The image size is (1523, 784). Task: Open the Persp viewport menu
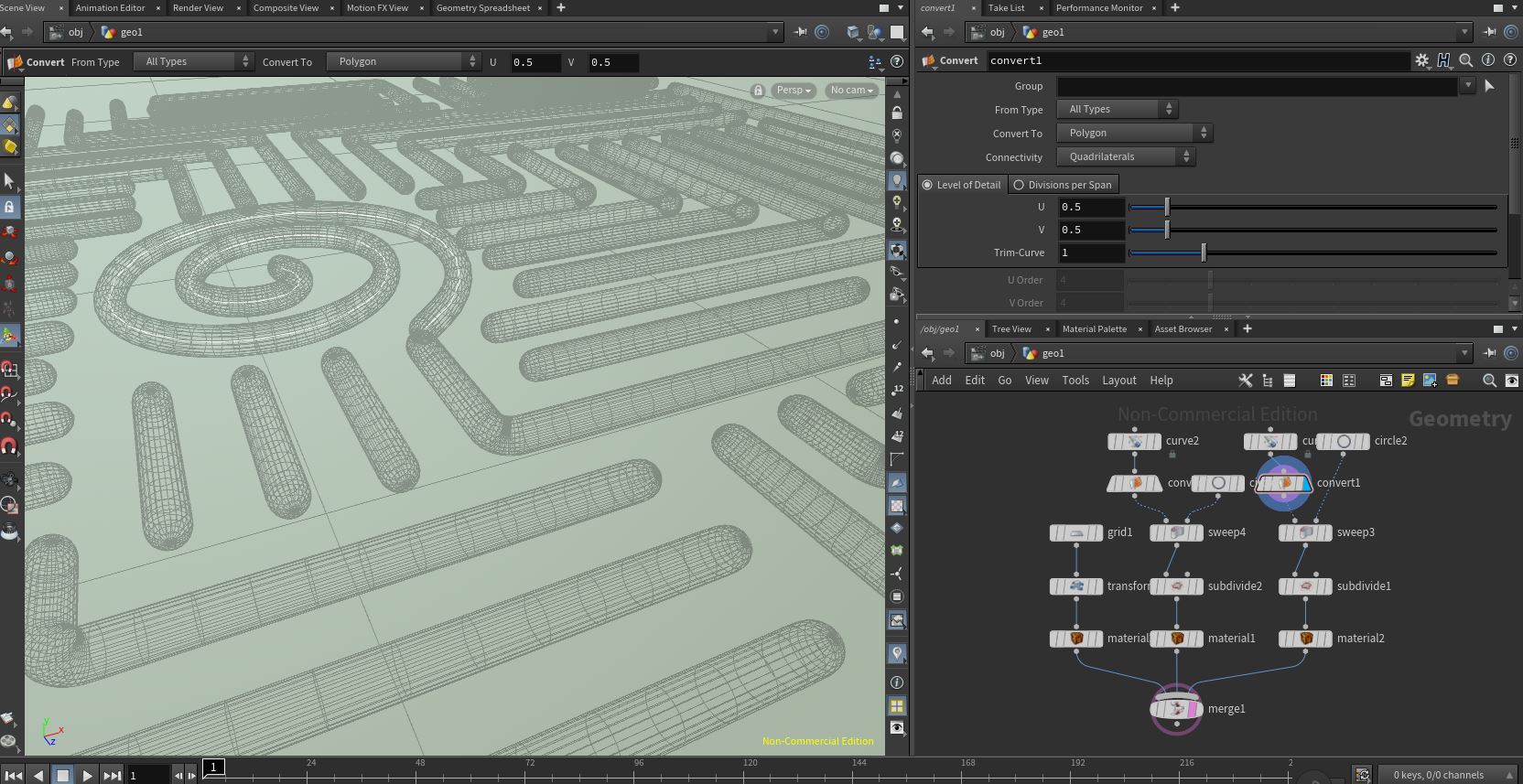[793, 91]
